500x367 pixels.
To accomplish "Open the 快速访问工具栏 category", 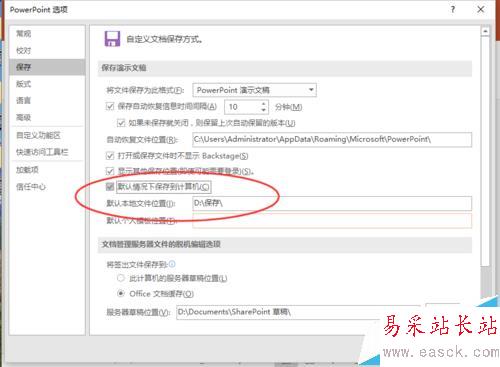I will click(47, 152).
